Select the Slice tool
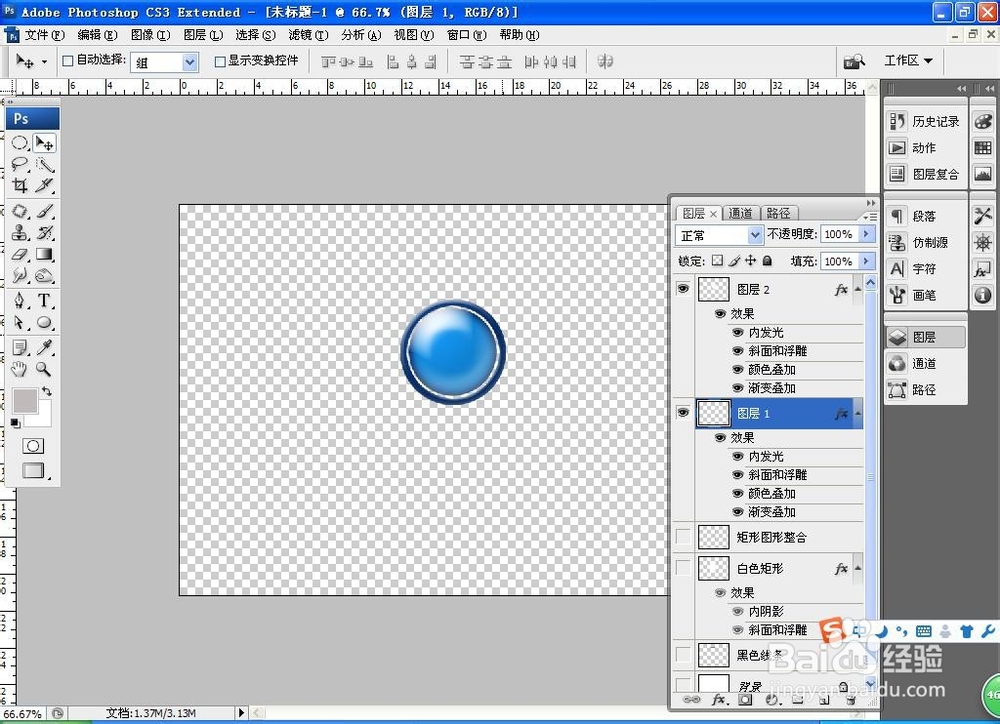Screen dimensions: 1000x724 [44, 185]
